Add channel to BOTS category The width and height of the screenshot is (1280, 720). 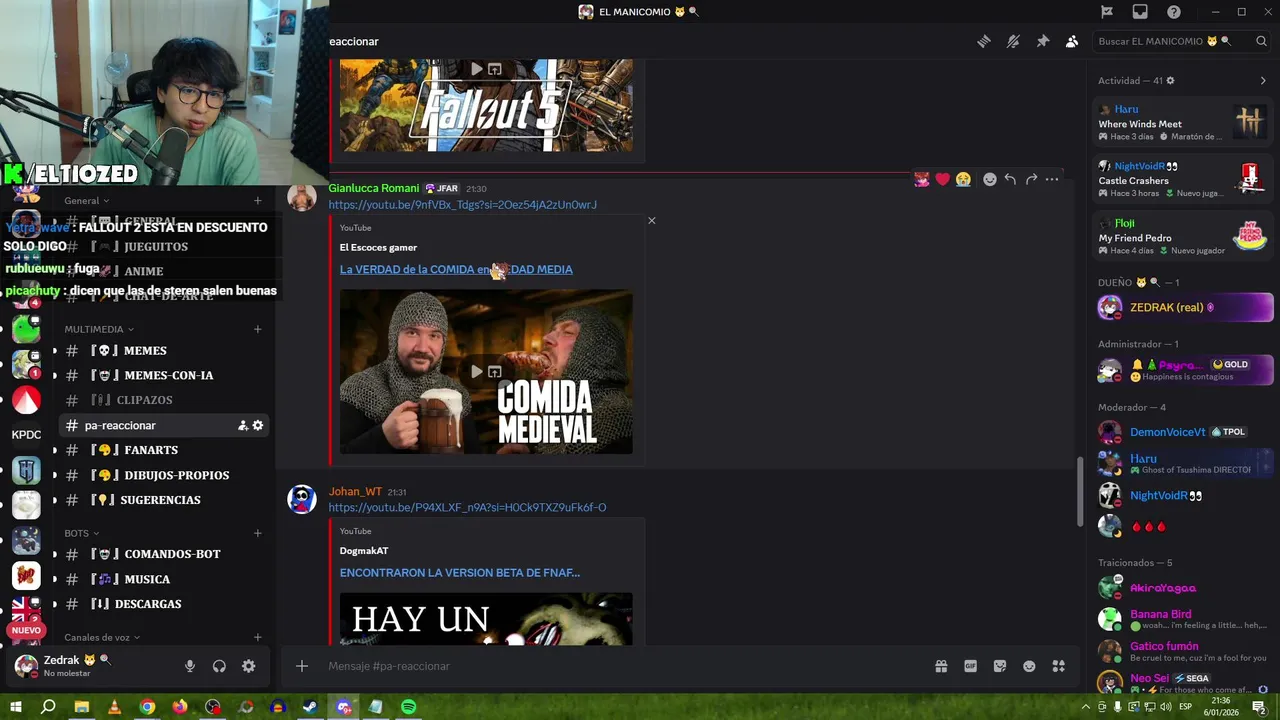point(258,533)
